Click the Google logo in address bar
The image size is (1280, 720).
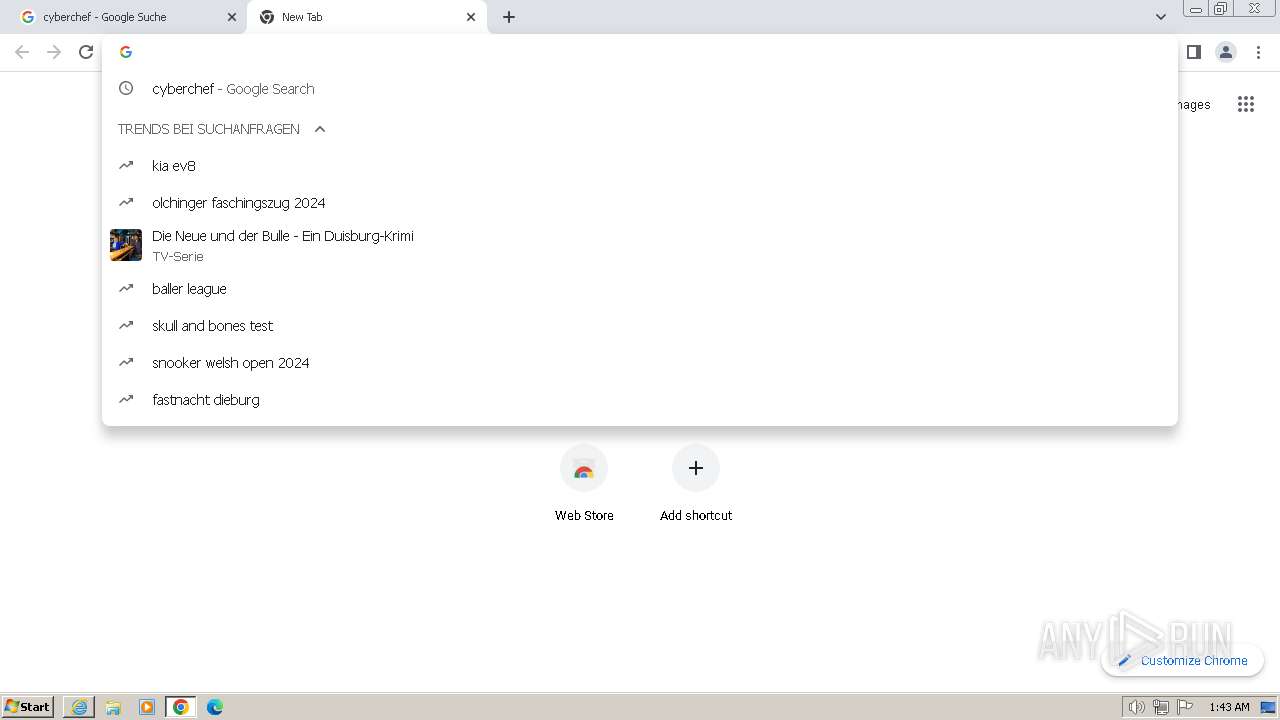click(x=126, y=52)
